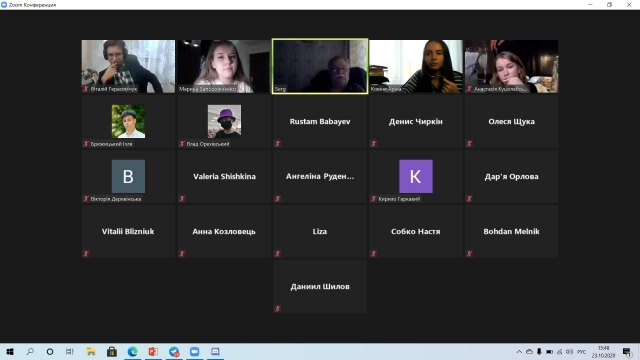Switch to Microsoft Edge in taskbar
The width and height of the screenshot is (640, 360).
pos(132,351)
